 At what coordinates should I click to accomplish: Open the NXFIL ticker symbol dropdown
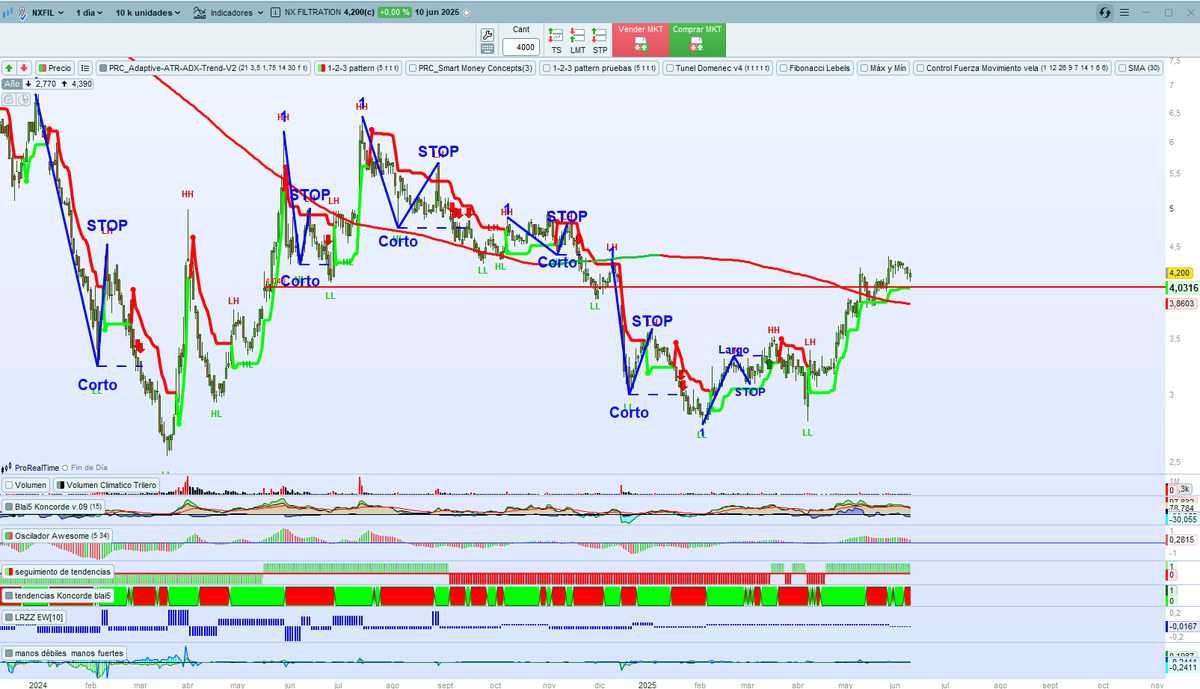click(47, 13)
